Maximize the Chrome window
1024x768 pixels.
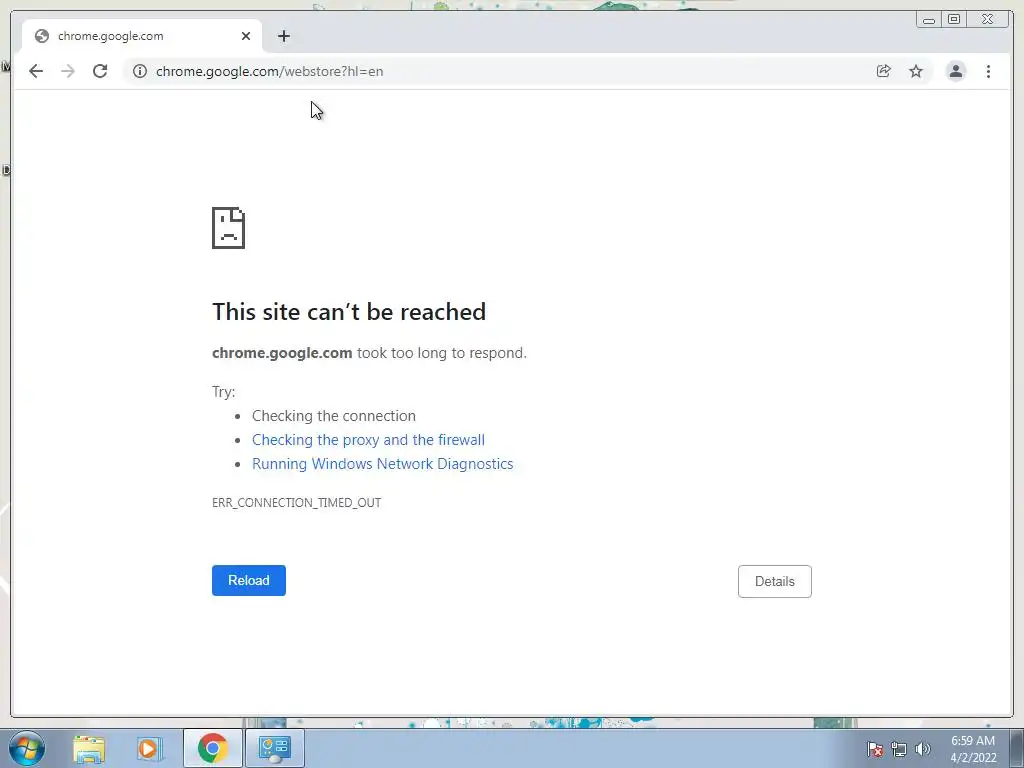(954, 20)
